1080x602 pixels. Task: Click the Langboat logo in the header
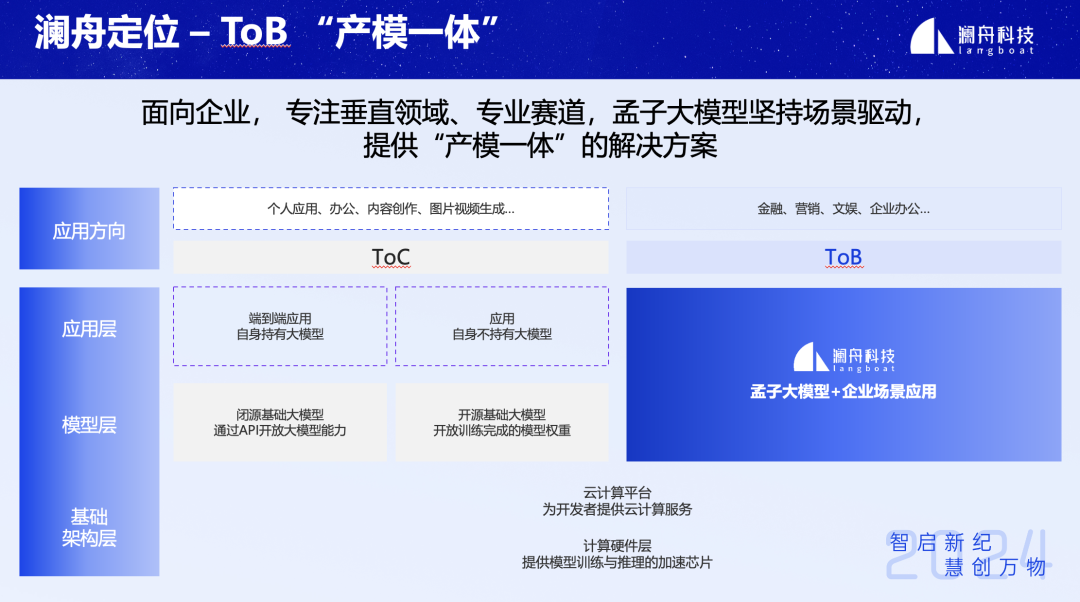(x=972, y=37)
